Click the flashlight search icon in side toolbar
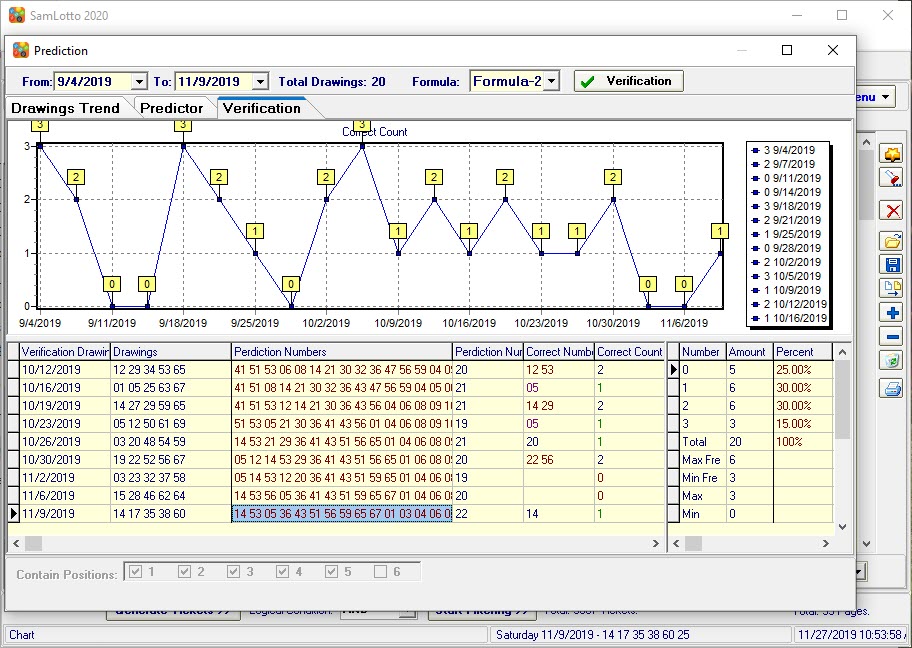This screenshot has width=912, height=648. tap(892, 177)
